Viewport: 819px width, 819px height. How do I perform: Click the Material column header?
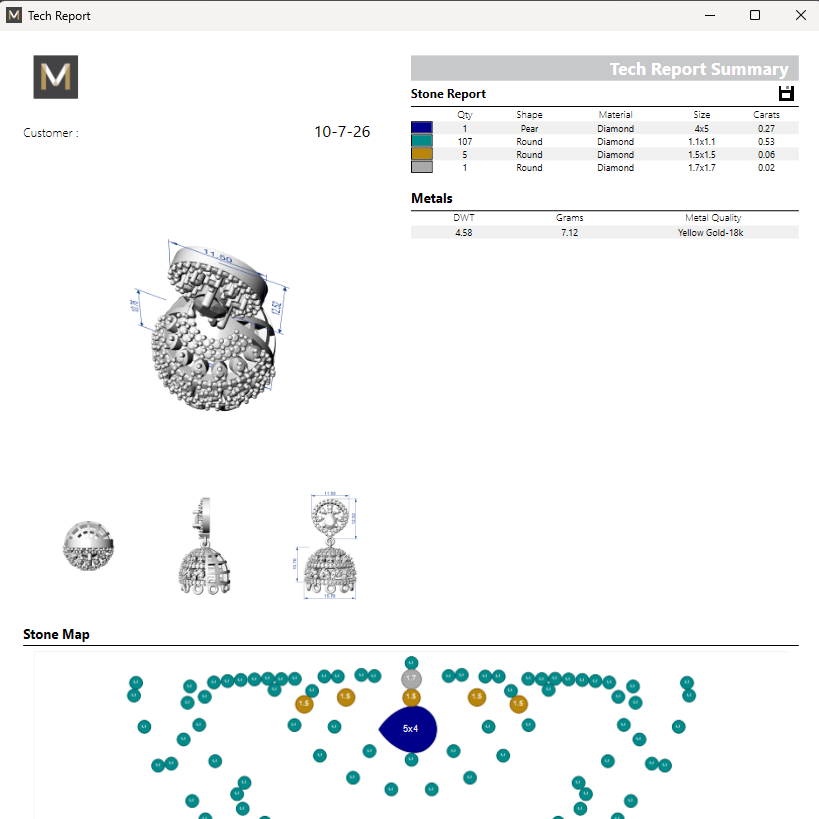click(x=615, y=115)
